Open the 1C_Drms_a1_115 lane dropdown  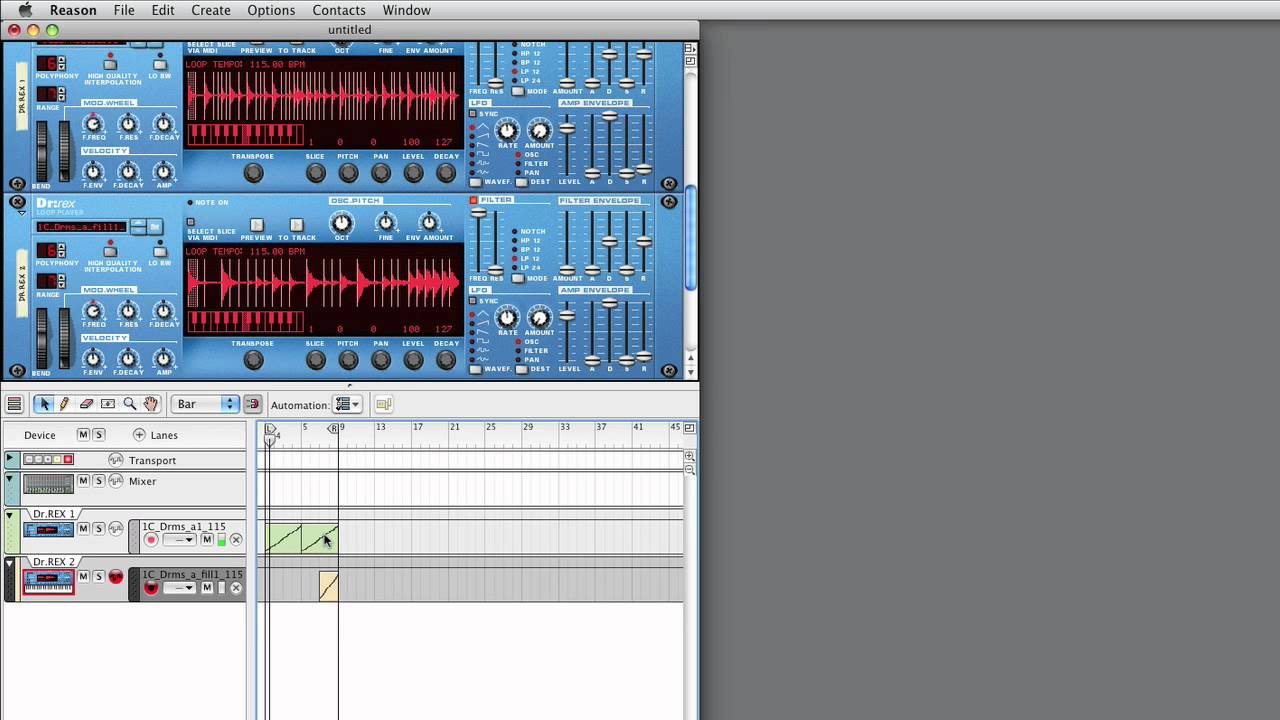tap(179, 540)
